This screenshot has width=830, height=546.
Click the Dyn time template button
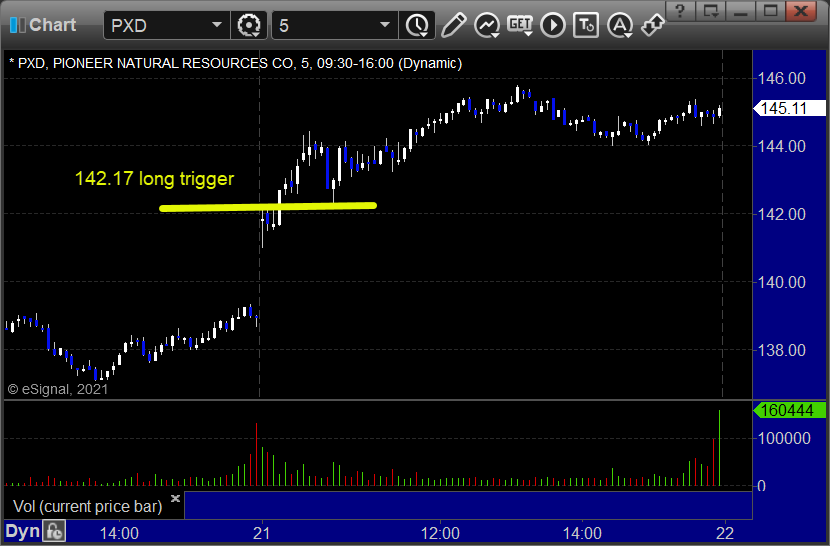(x=23, y=531)
